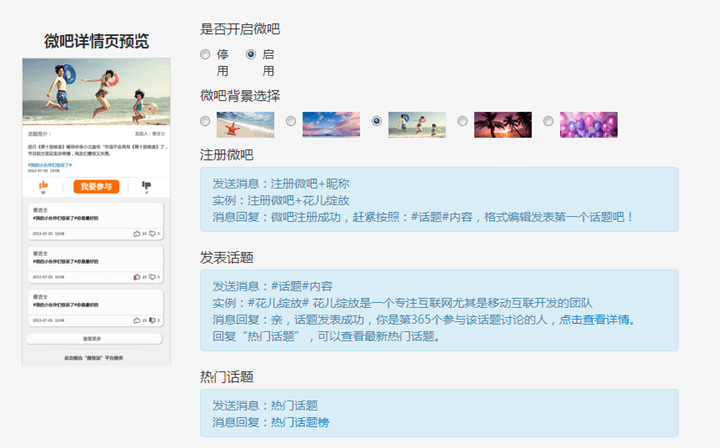720x448 pixels.
Task: Click the 查看更多 button in the preview
Action: point(94,339)
